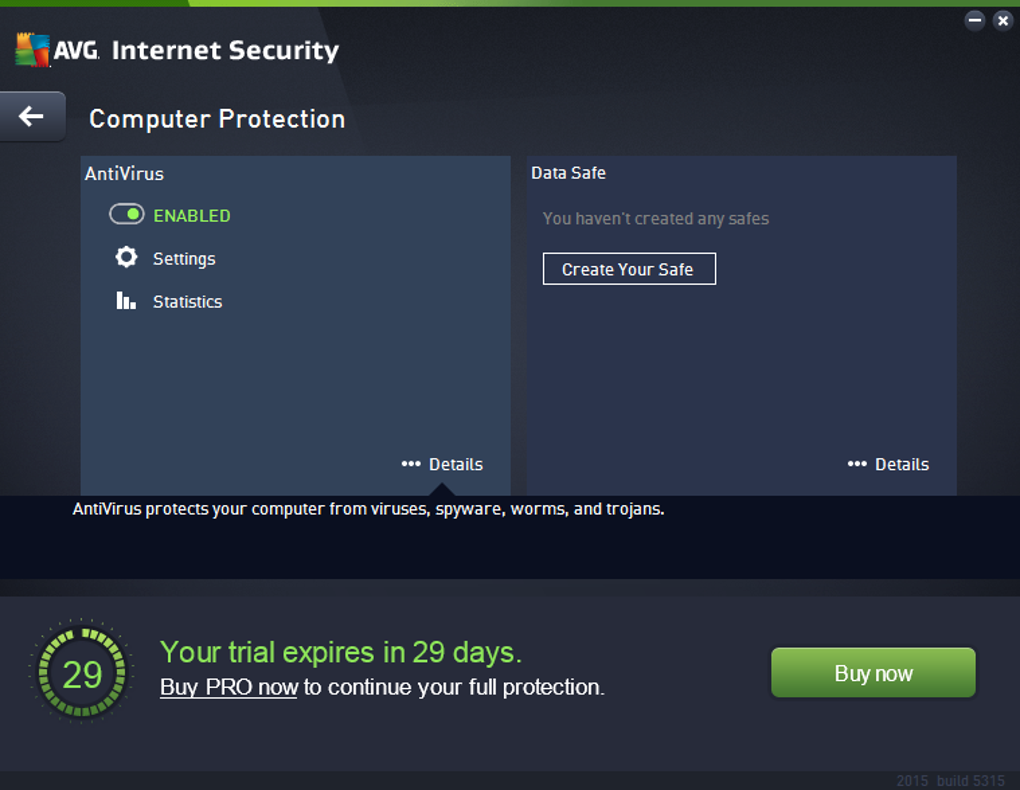This screenshot has width=1020, height=790.
Task: Open the Settings entry under AntiVirus
Action: pyautogui.click(x=184, y=259)
